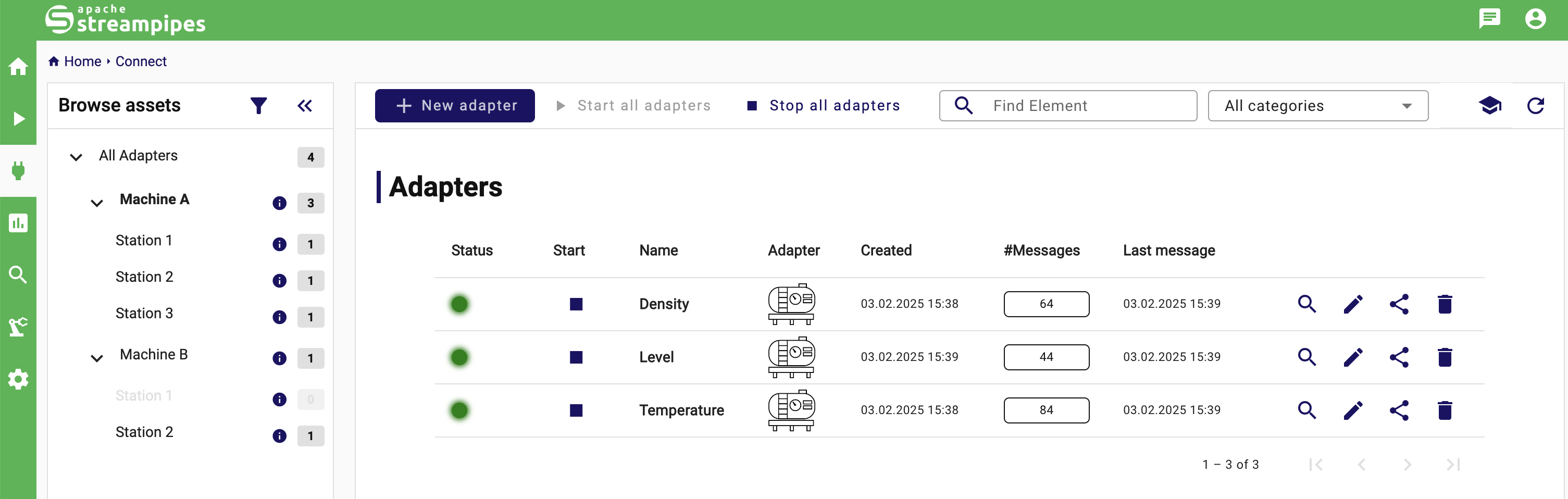Delete the Density adapter
The height and width of the screenshot is (499, 1568).
(x=1445, y=304)
